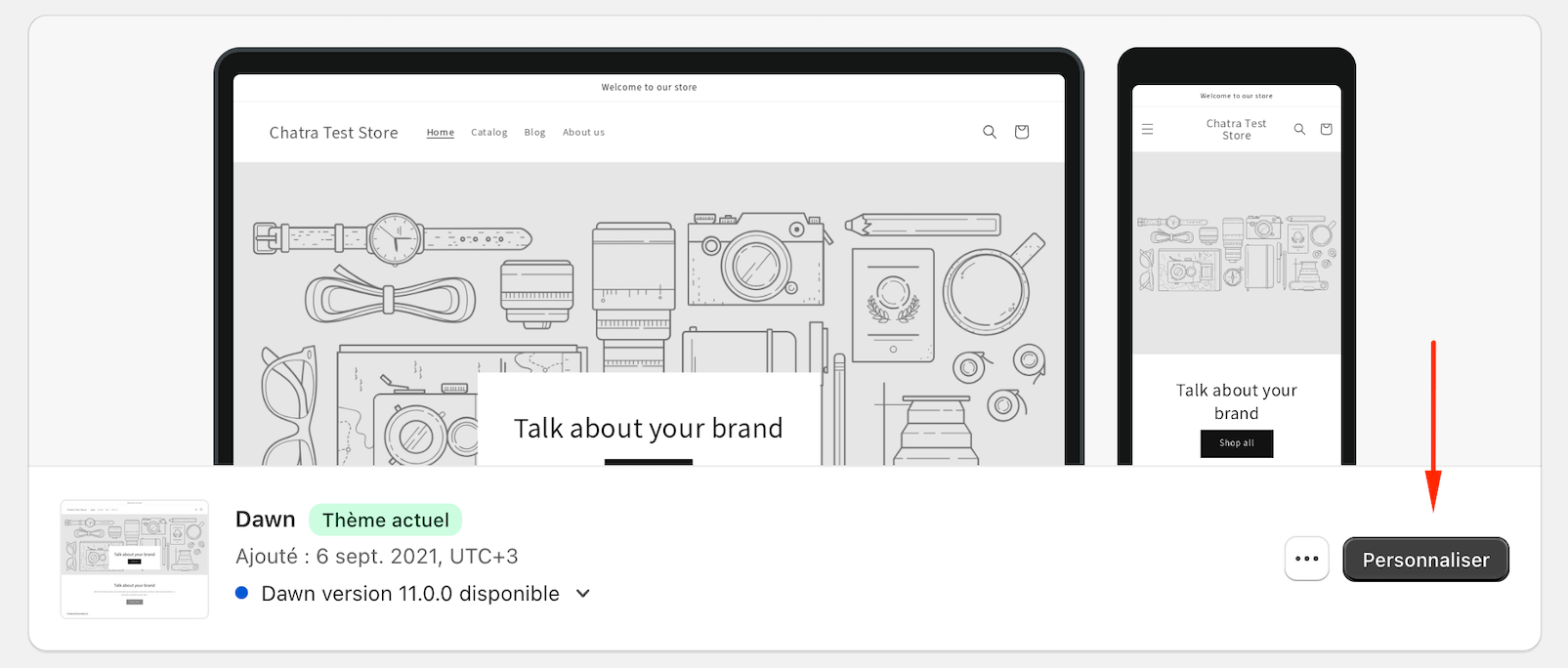
Task: Select About us in the preview navigation
Action: tap(583, 133)
